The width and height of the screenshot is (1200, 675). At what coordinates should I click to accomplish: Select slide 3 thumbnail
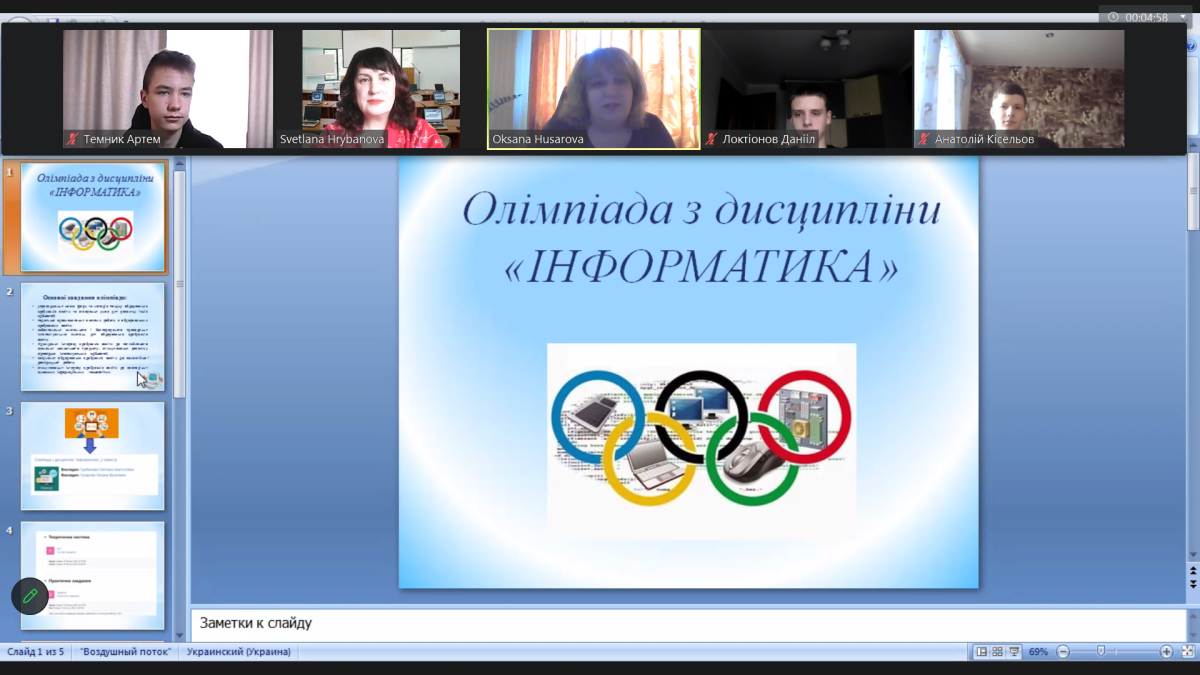pos(92,456)
